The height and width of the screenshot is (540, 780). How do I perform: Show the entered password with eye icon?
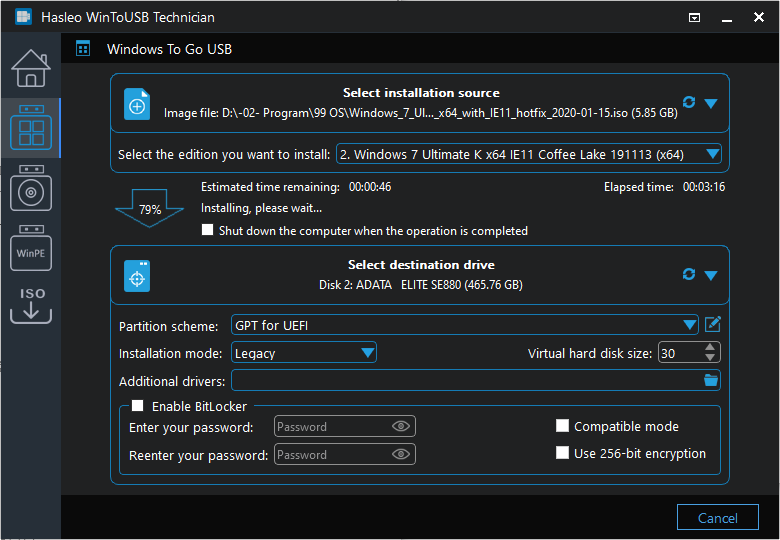(x=400, y=426)
